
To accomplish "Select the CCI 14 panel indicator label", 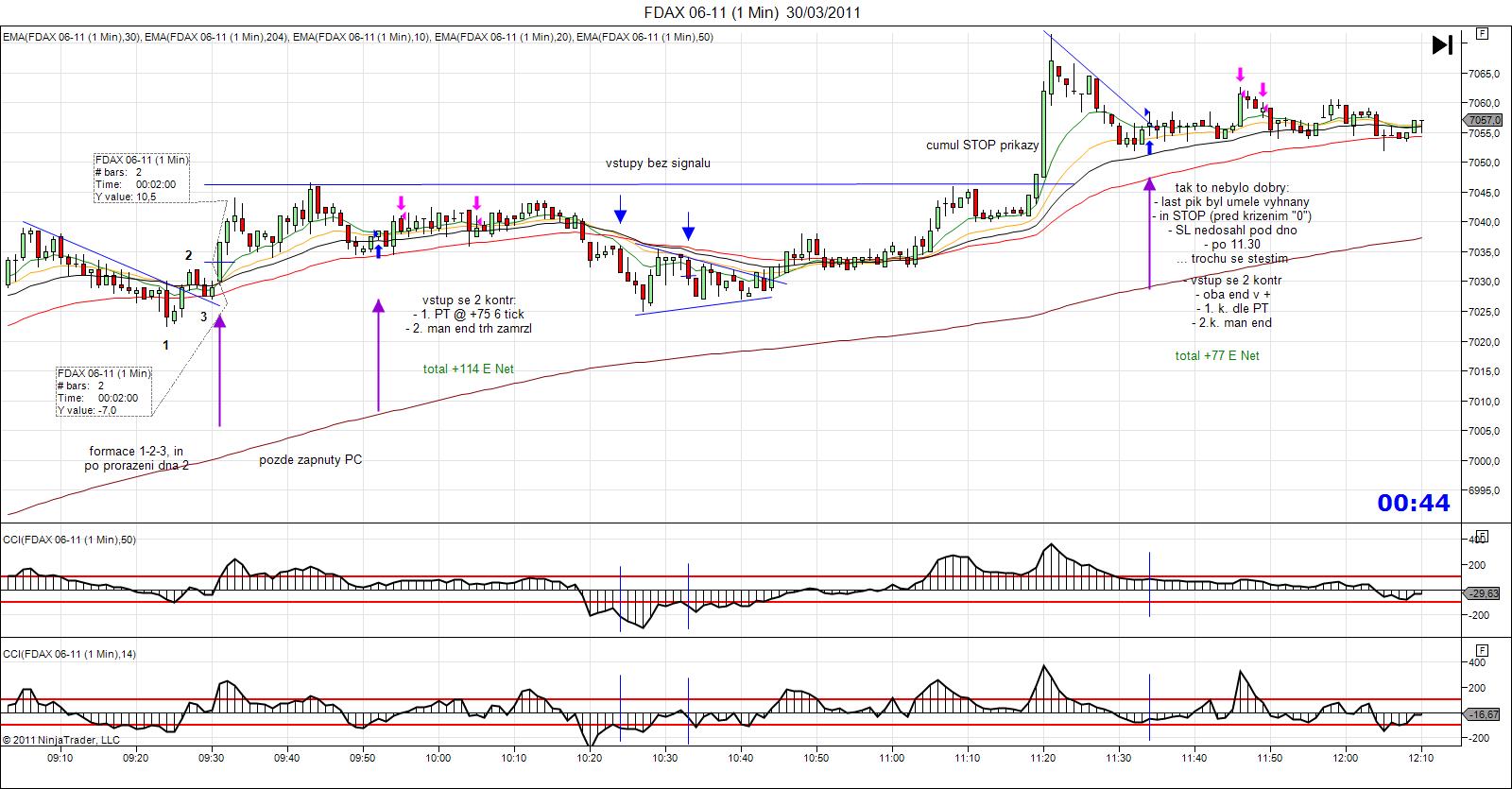I will 69,654.
